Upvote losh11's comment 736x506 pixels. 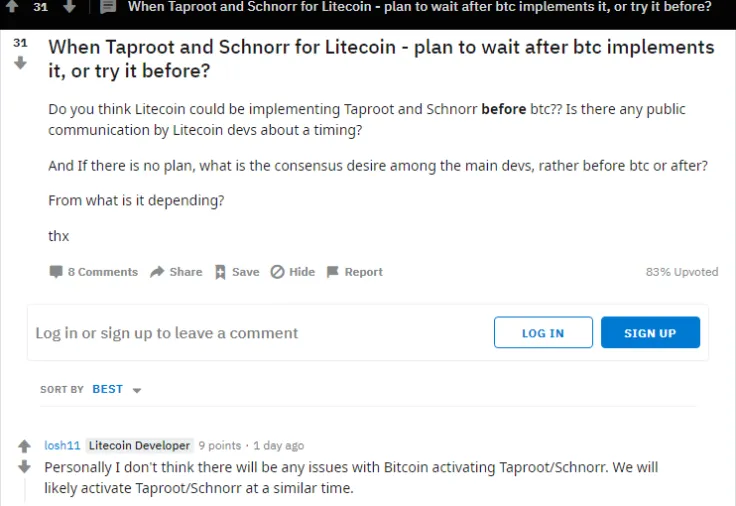pyautogui.click(x=25, y=447)
